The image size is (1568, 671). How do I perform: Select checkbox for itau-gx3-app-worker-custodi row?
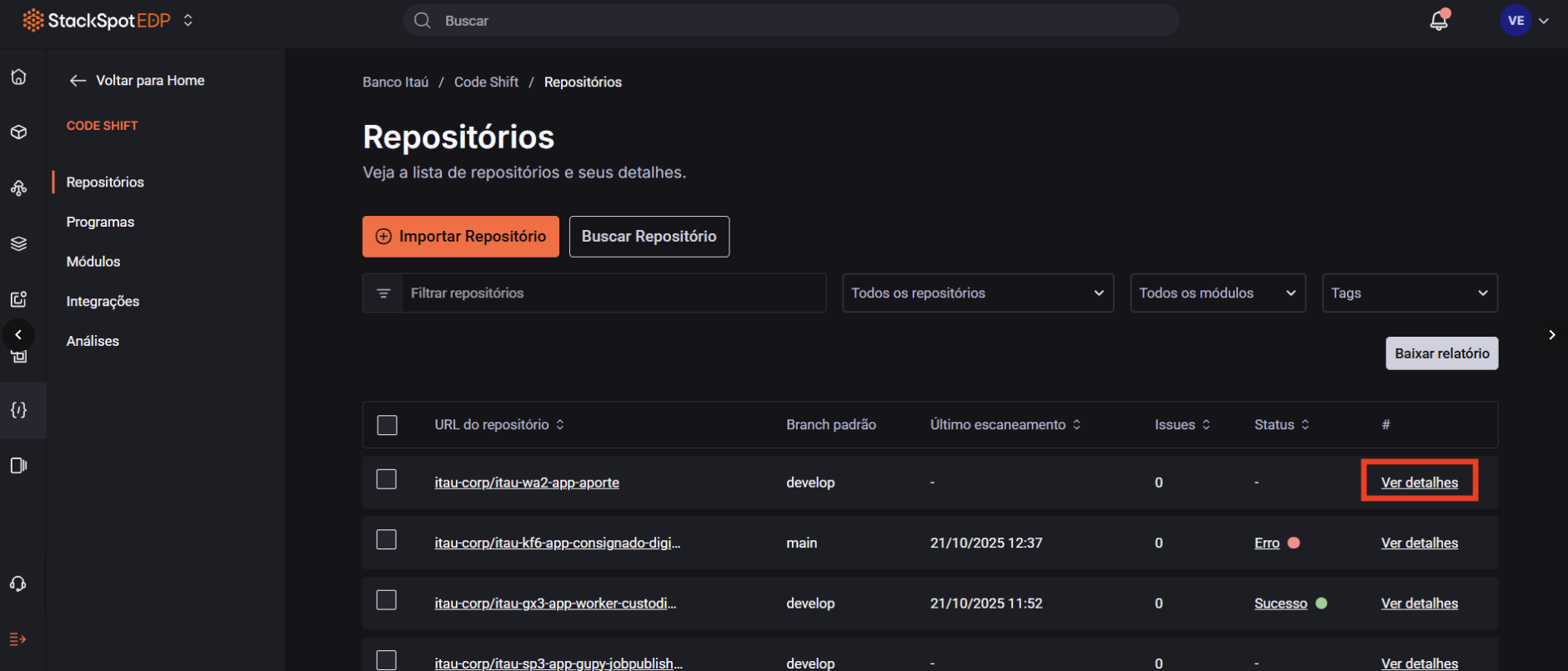tap(387, 600)
